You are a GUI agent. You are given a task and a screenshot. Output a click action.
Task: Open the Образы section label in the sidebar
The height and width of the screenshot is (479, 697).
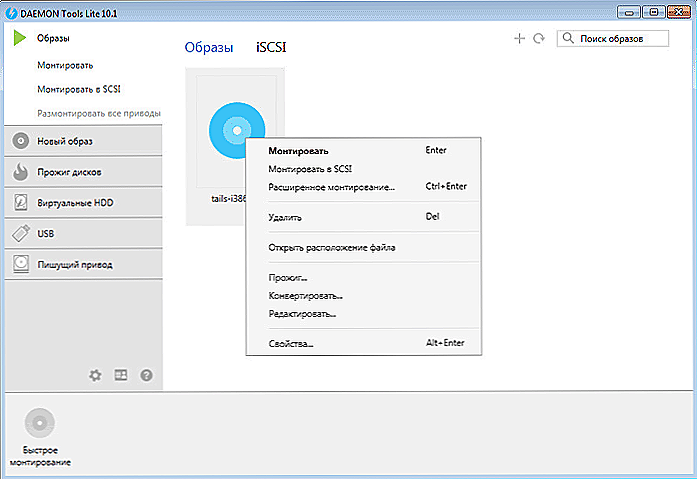[x=53, y=38]
